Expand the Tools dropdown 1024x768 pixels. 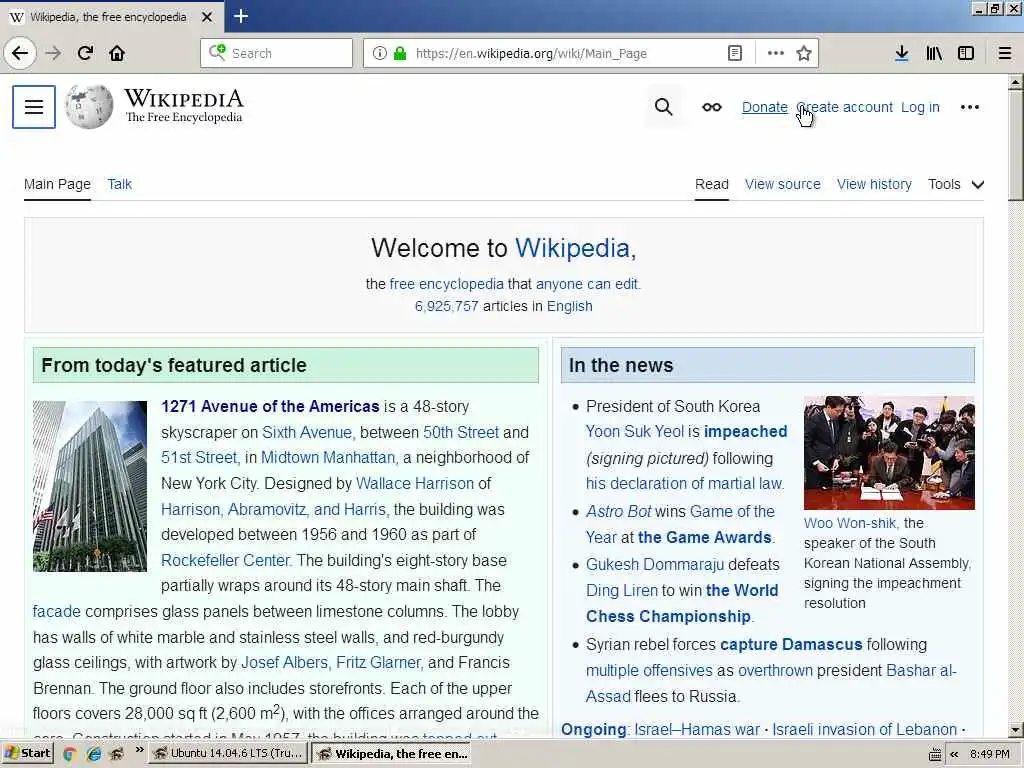point(956,184)
